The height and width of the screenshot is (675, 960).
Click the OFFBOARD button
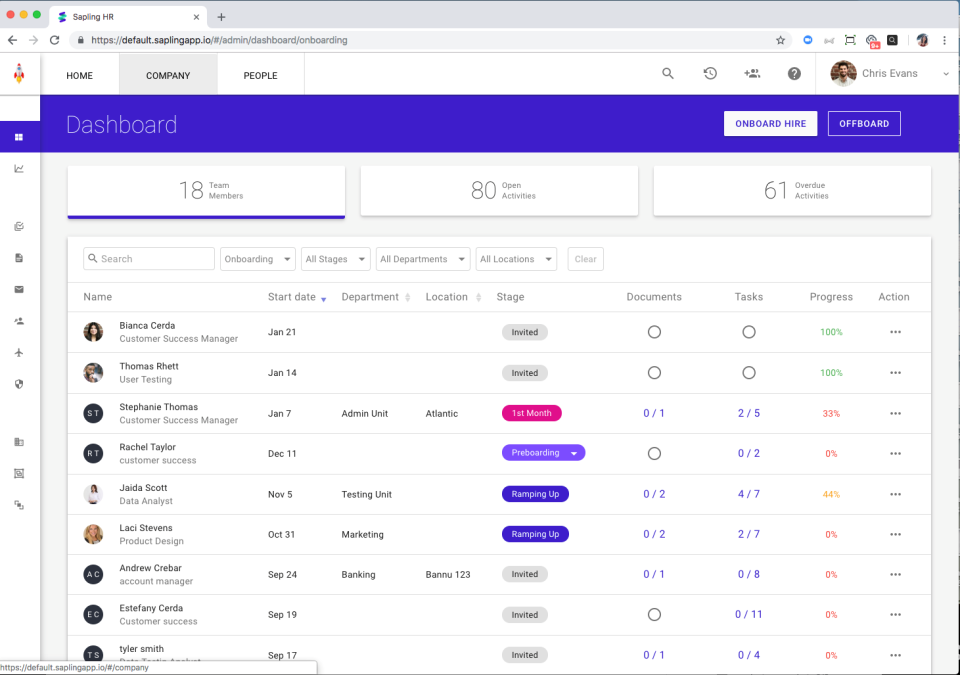pos(863,123)
